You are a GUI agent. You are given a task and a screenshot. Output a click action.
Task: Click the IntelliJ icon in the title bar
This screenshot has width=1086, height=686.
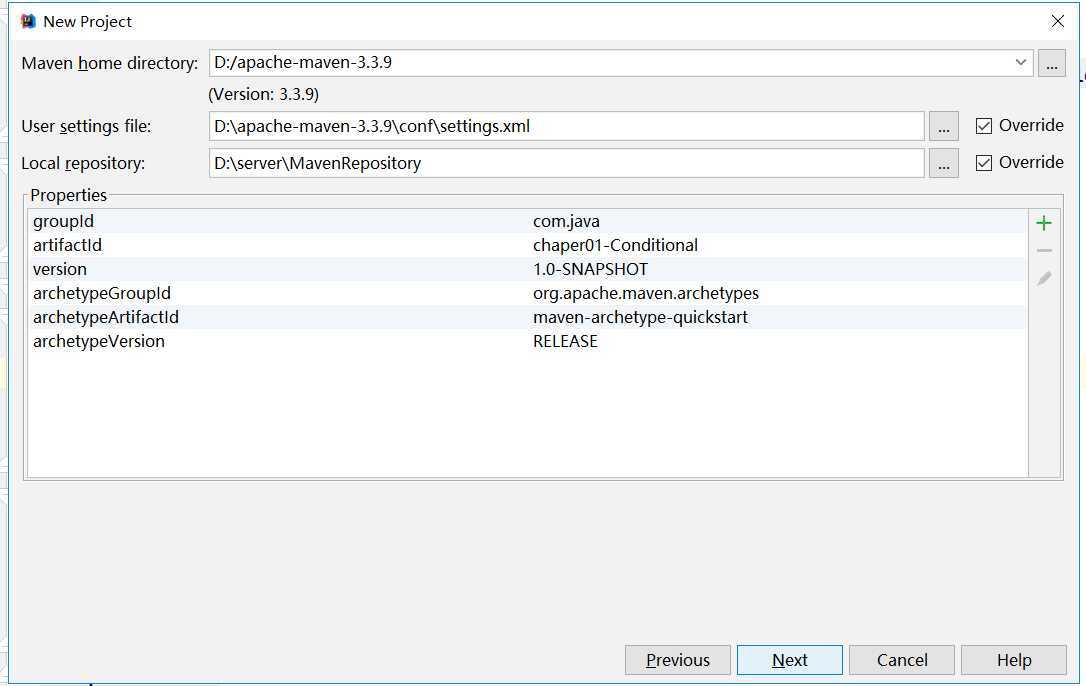[x=28, y=21]
